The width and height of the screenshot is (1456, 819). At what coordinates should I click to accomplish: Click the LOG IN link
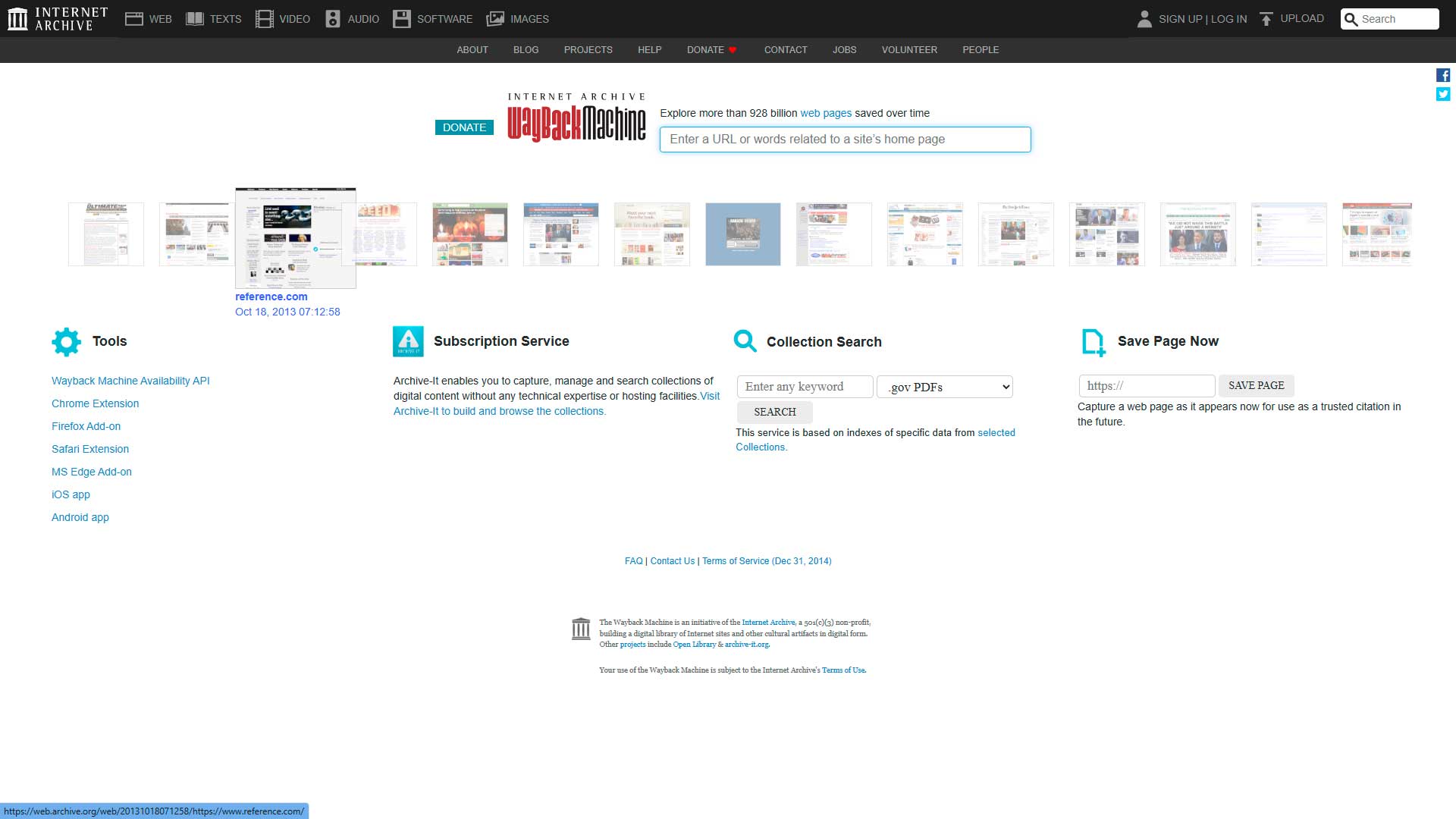point(1229,19)
